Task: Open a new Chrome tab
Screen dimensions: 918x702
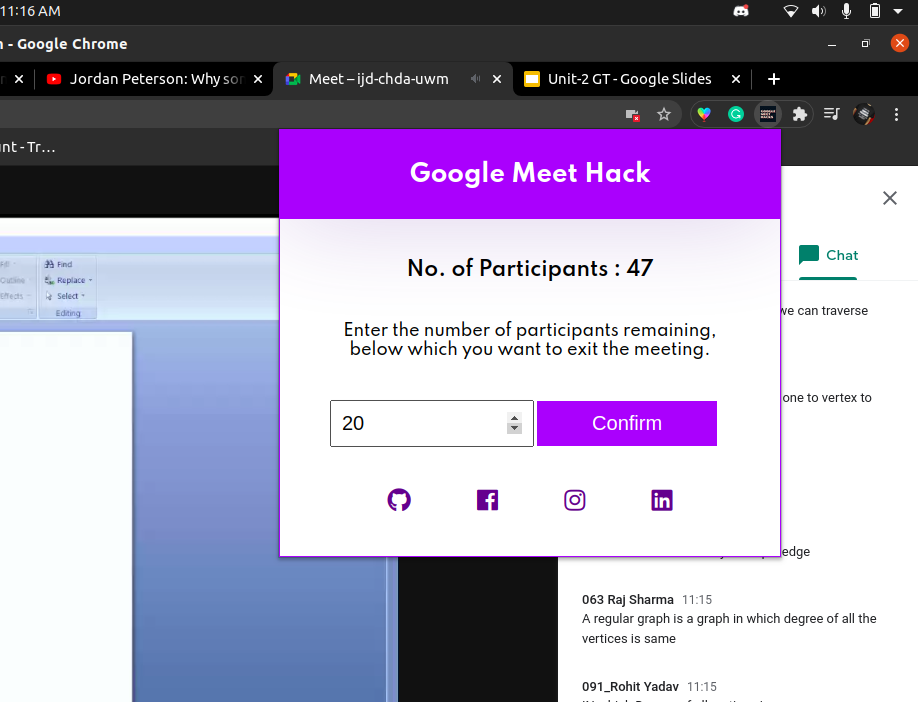Action: [x=773, y=79]
